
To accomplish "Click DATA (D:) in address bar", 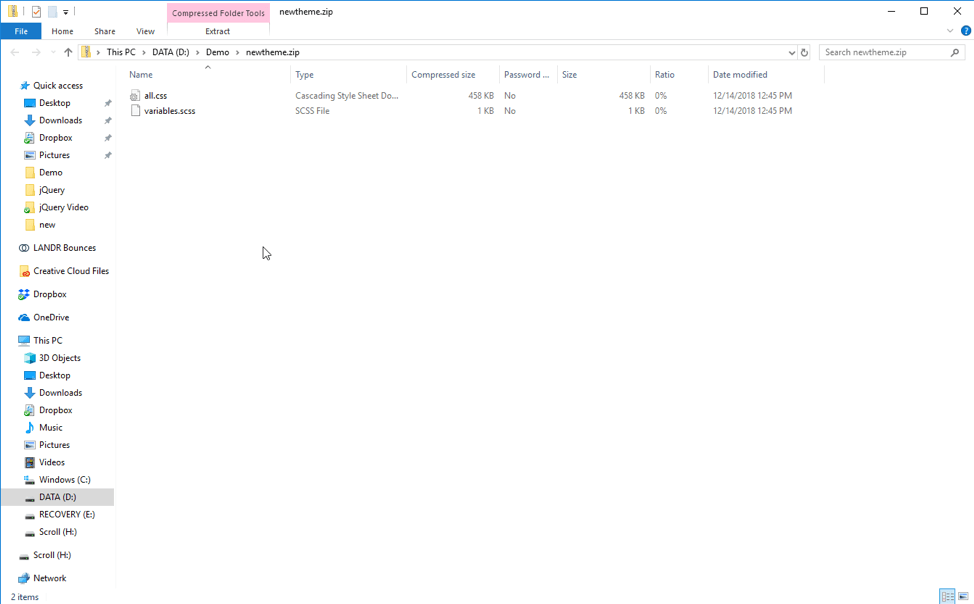I will click(x=170, y=52).
